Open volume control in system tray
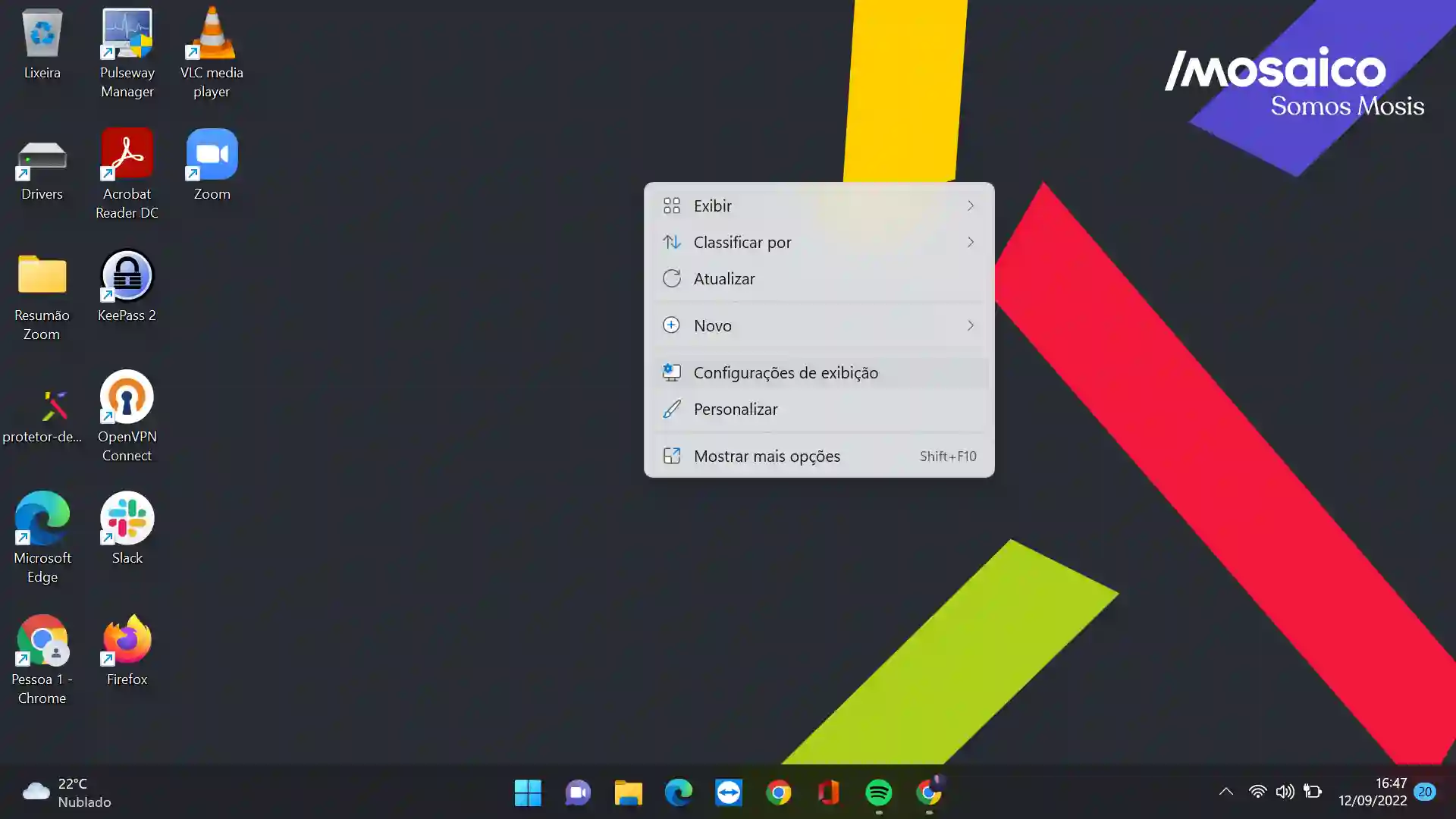The width and height of the screenshot is (1456, 819). point(1285,792)
